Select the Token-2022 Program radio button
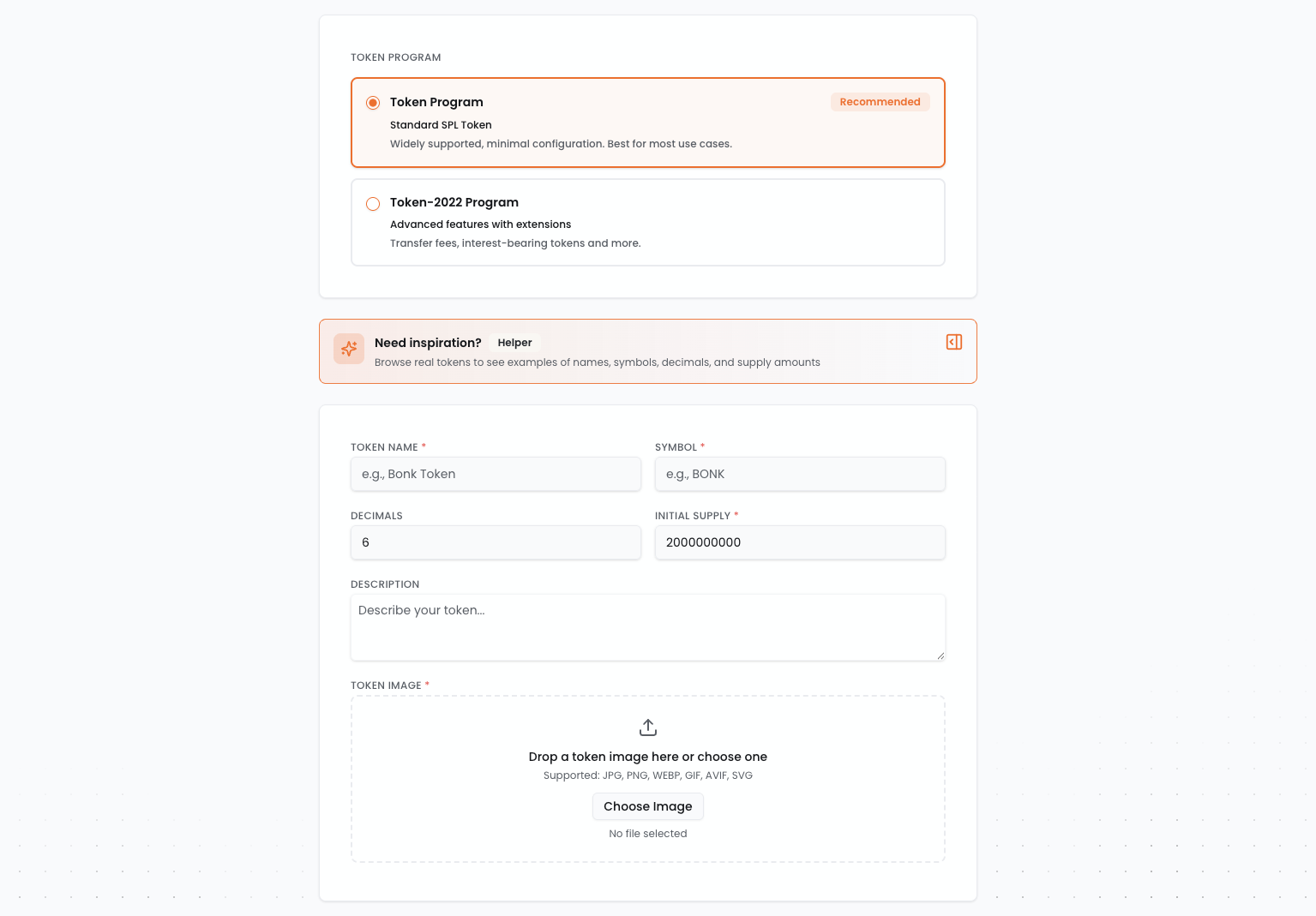 click(373, 204)
